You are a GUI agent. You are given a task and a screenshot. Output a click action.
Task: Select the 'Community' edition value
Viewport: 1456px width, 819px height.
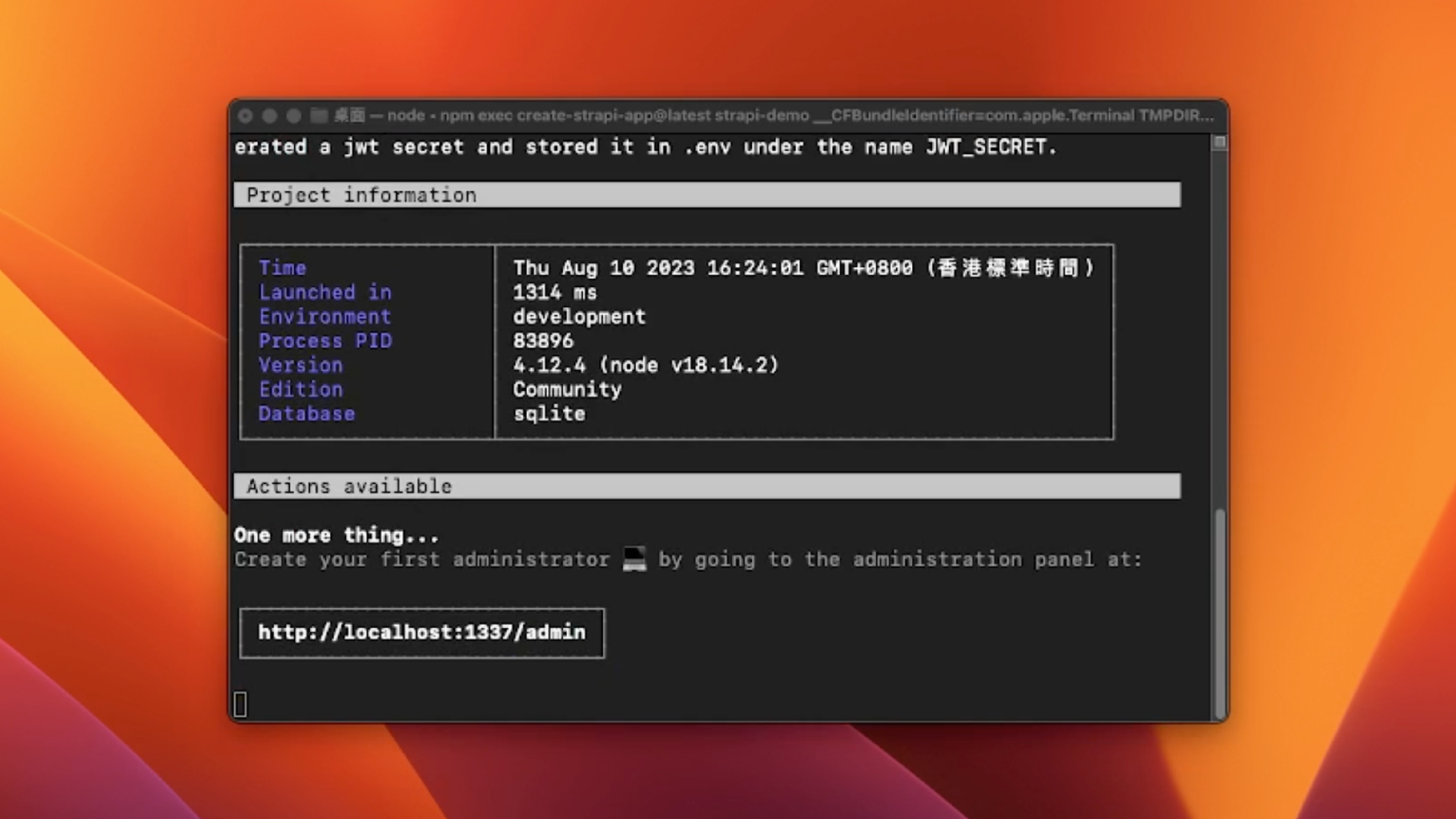(x=566, y=389)
